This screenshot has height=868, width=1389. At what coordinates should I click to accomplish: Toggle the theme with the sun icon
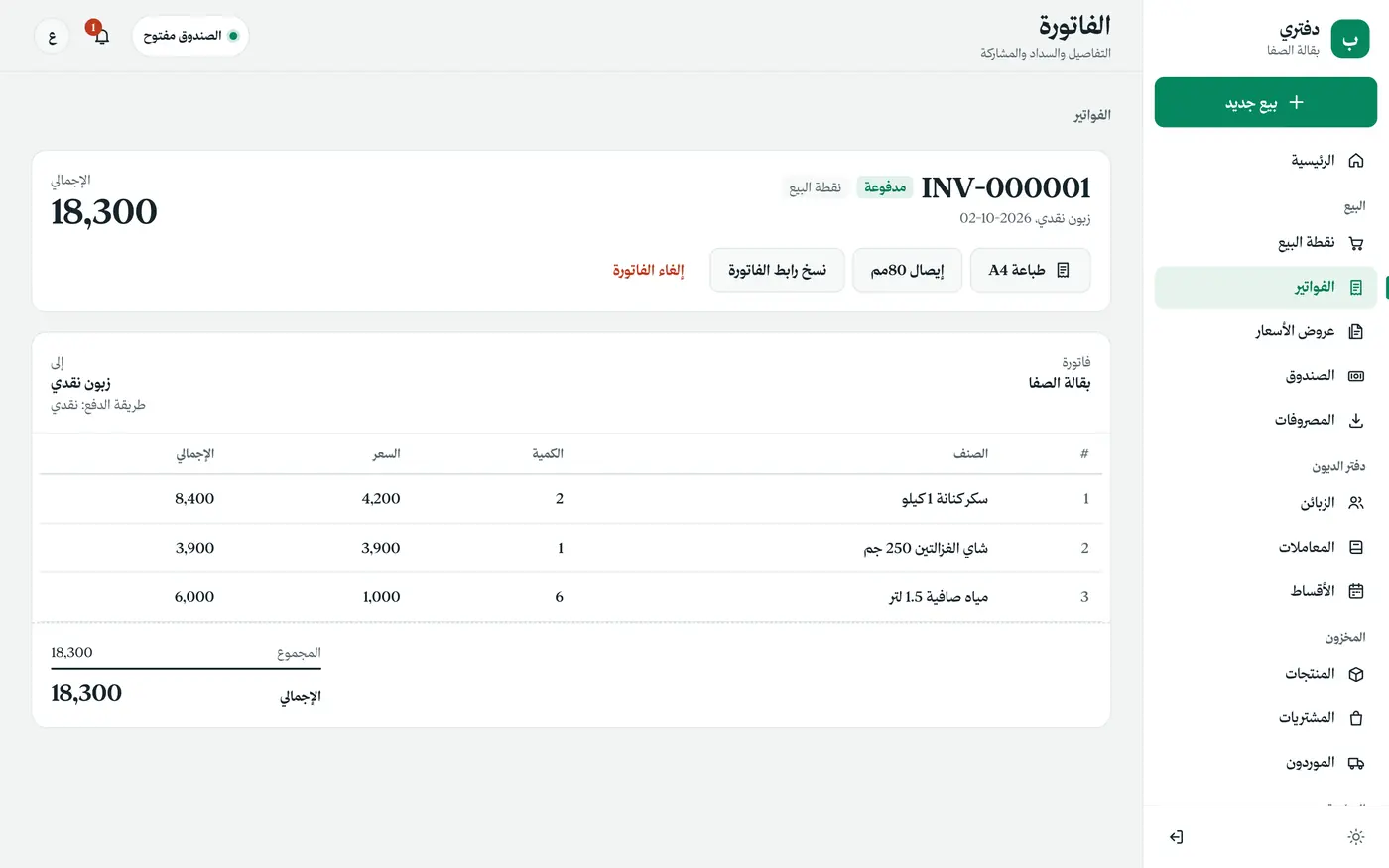click(x=1356, y=837)
